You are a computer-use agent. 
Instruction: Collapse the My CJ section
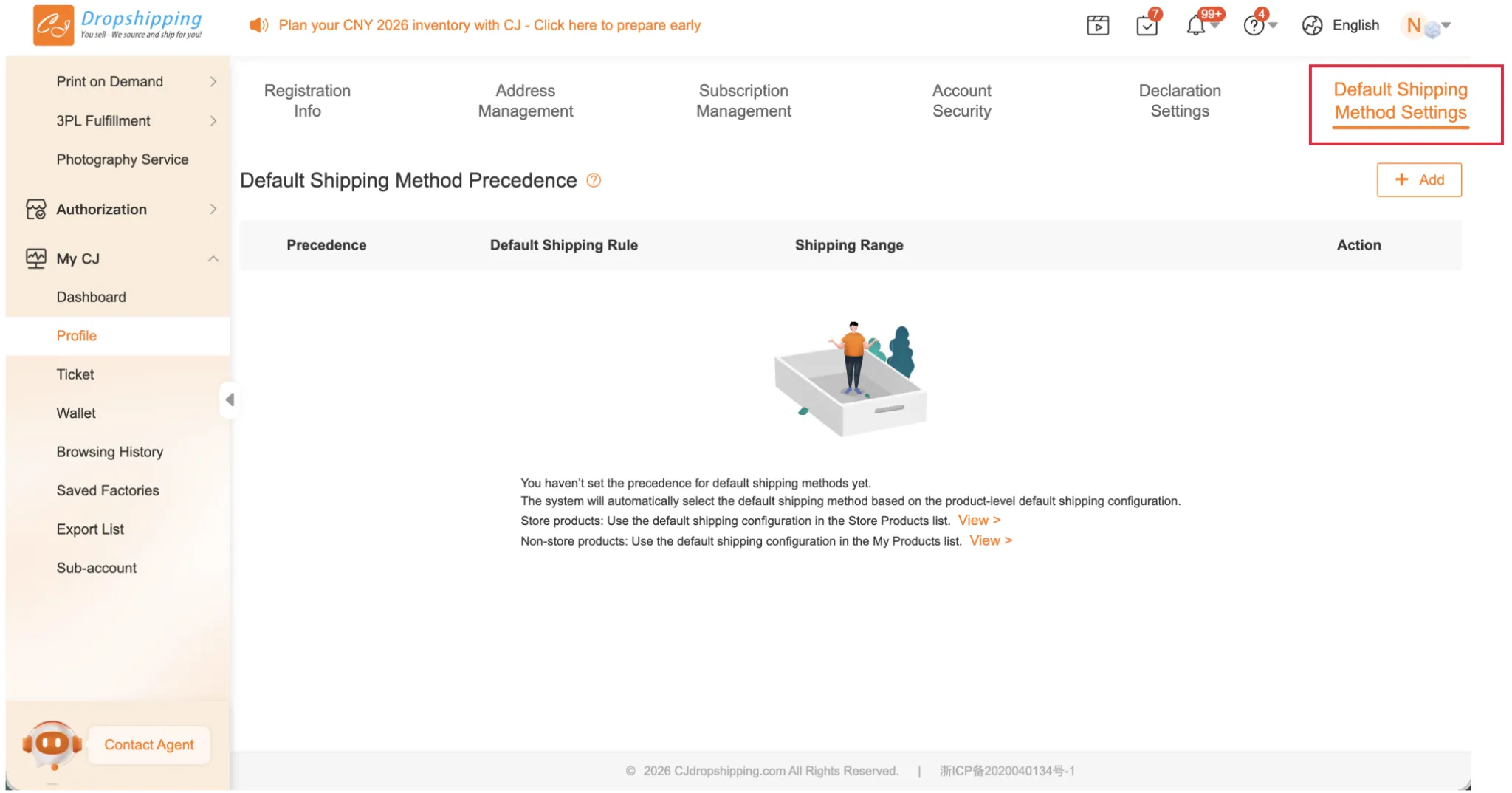click(x=213, y=259)
